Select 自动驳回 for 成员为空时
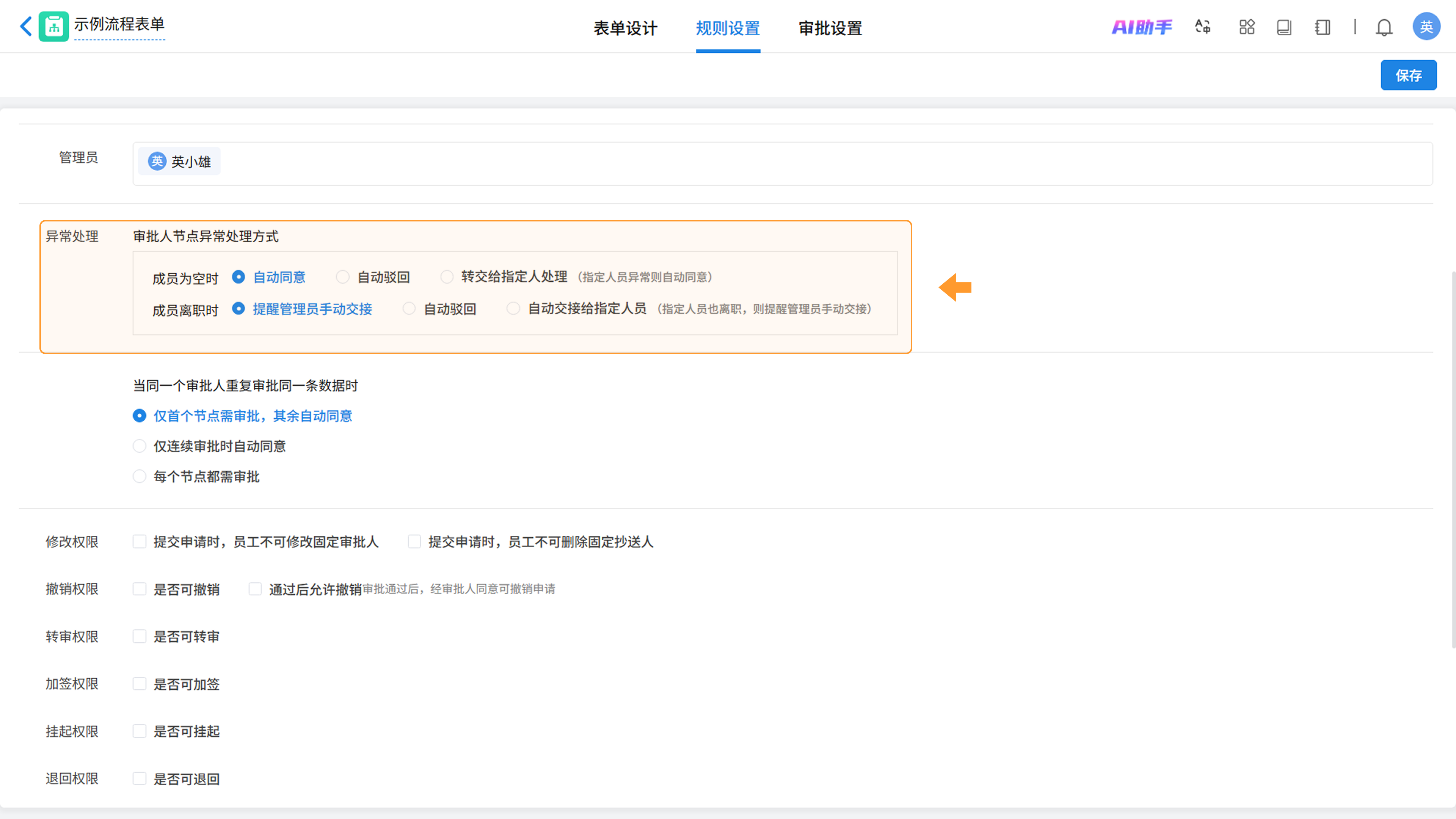Viewport: 1456px width, 819px height. pos(342,277)
